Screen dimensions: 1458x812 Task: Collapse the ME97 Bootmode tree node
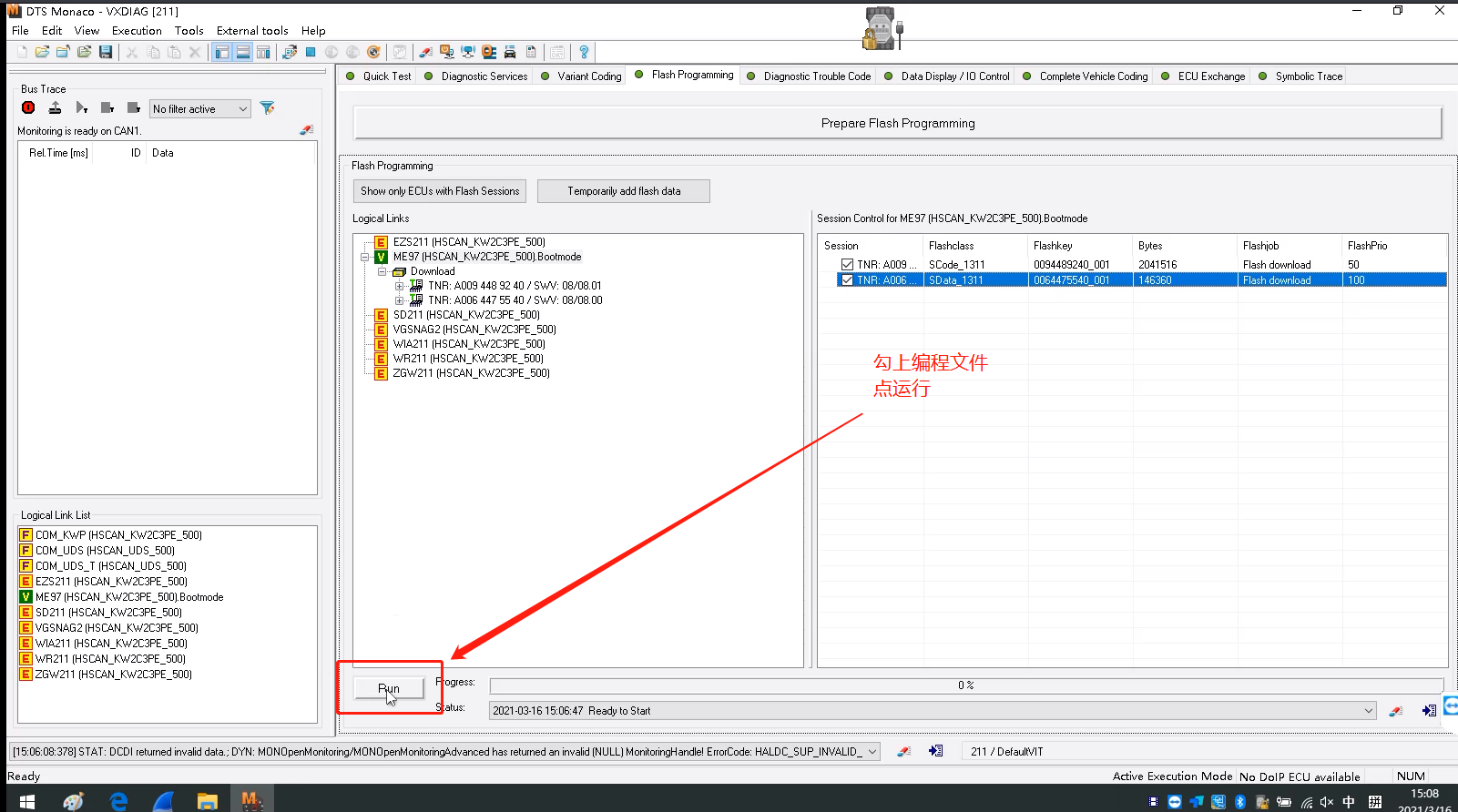pyautogui.click(x=365, y=257)
